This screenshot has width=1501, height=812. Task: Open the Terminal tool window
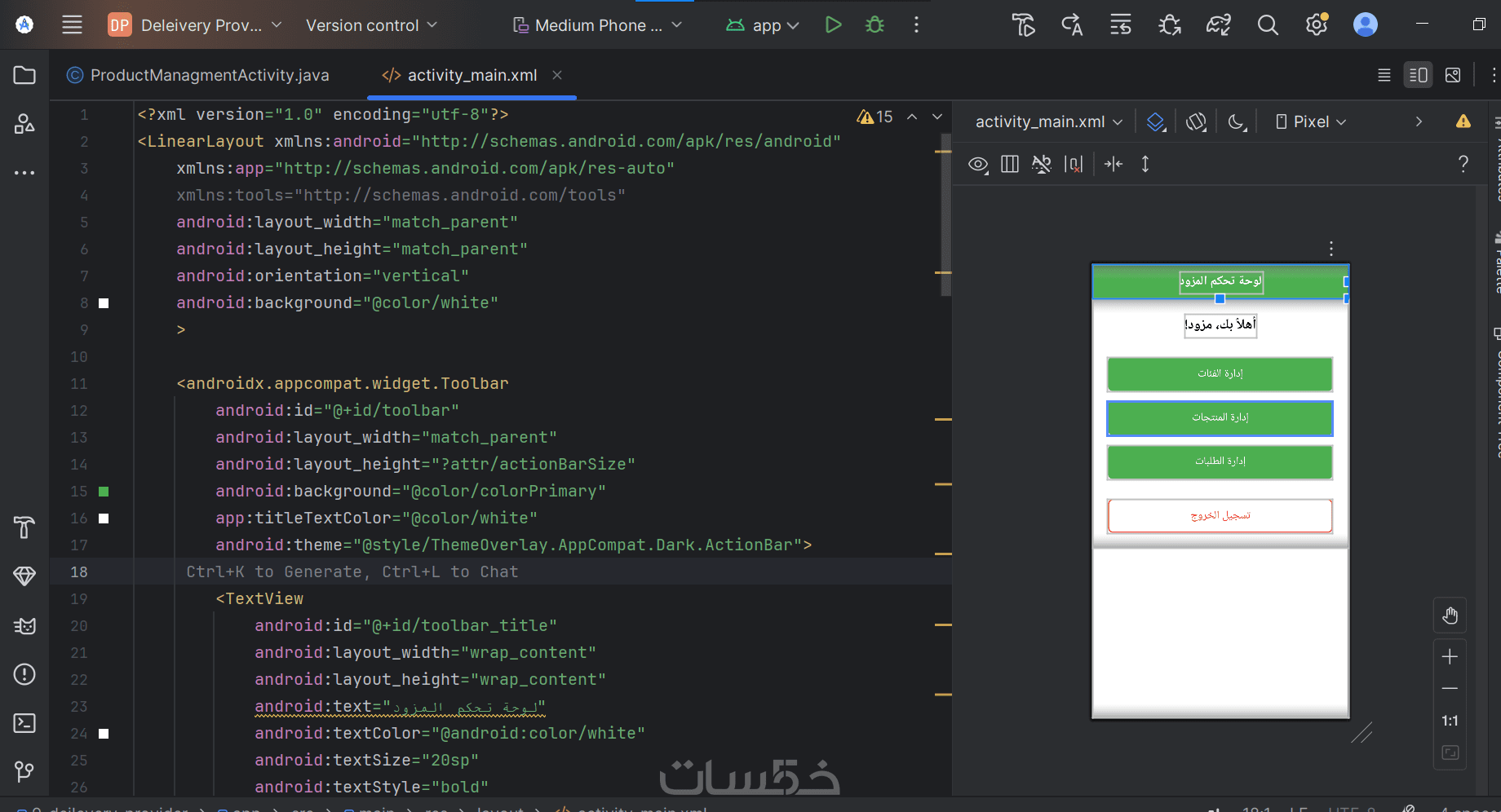pyautogui.click(x=24, y=723)
